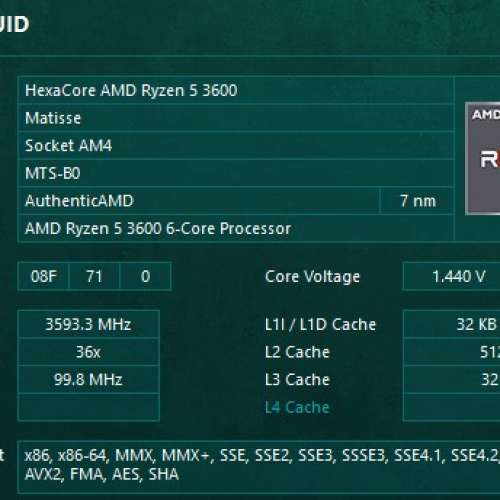
Task: Select the '1.440 V' voltage value
Action: click(452, 276)
